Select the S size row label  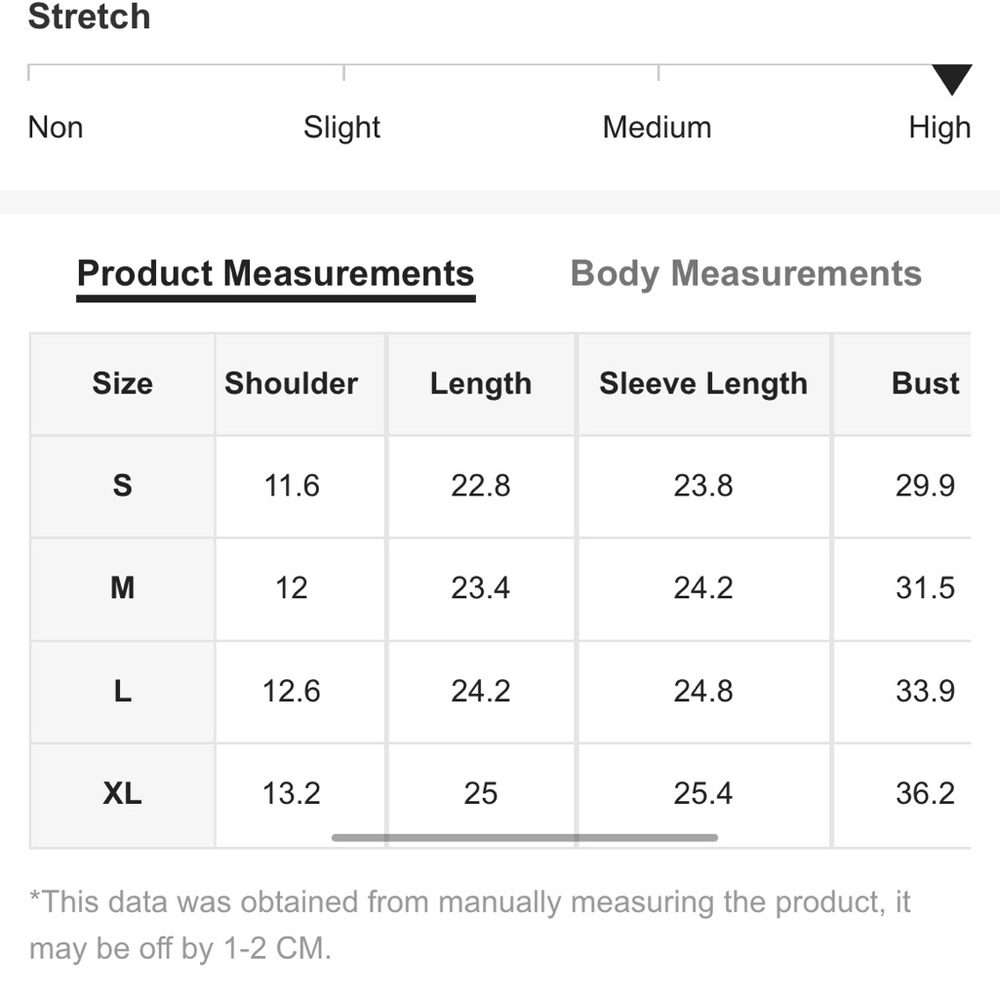coord(122,486)
